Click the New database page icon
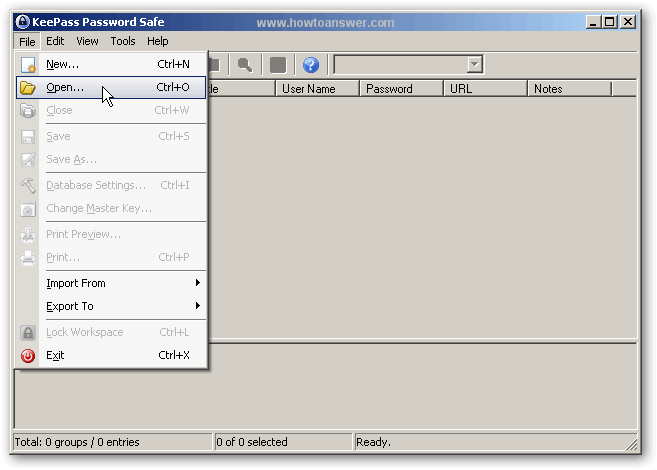 click(x=28, y=65)
